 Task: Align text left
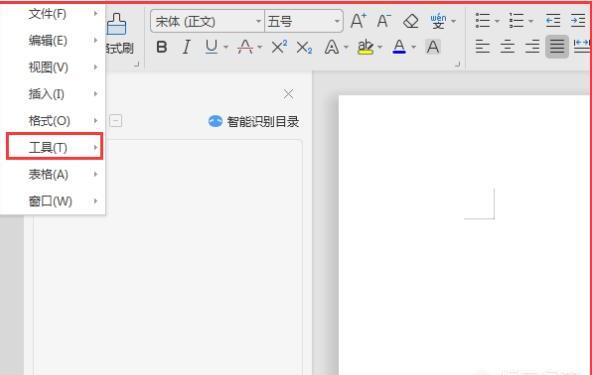483,47
